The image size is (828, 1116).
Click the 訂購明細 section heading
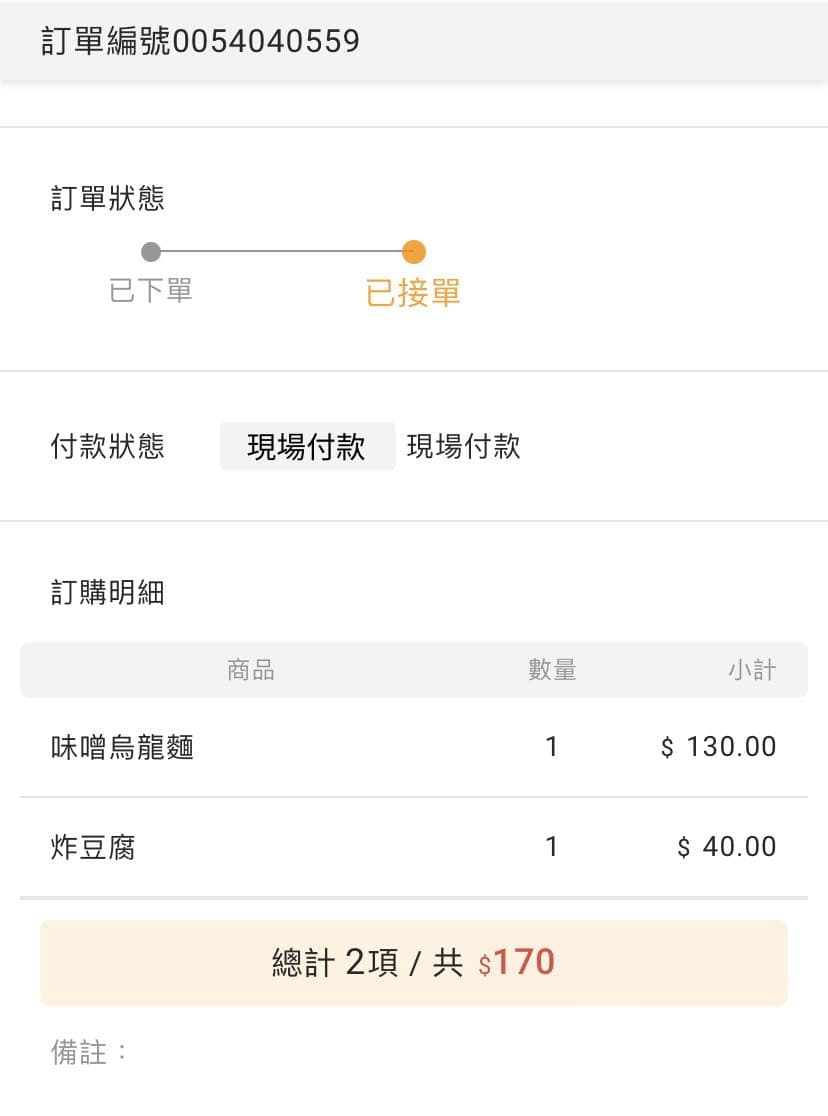tap(108, 592)
